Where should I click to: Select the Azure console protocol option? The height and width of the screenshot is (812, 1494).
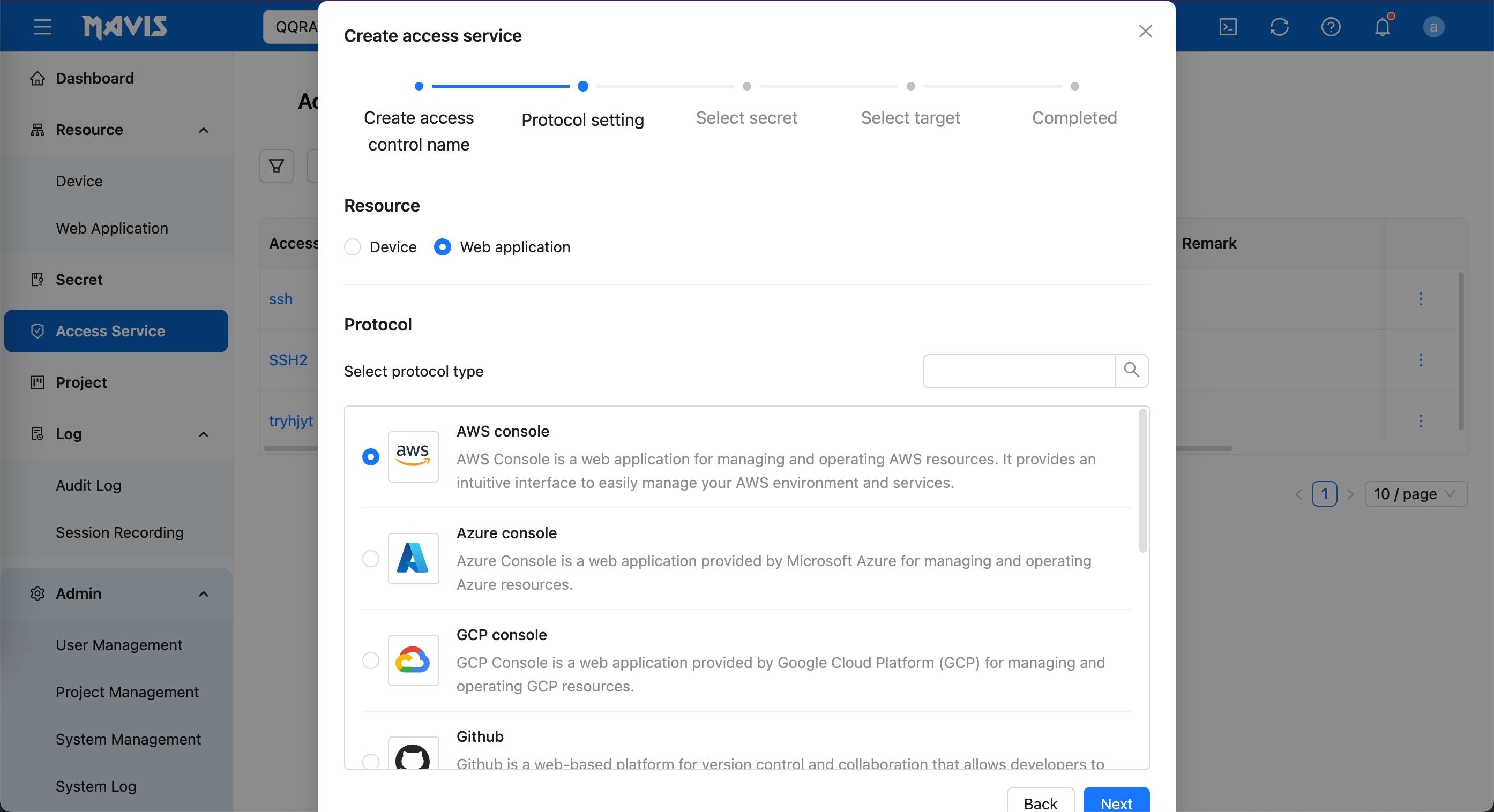tap(370, 559)
